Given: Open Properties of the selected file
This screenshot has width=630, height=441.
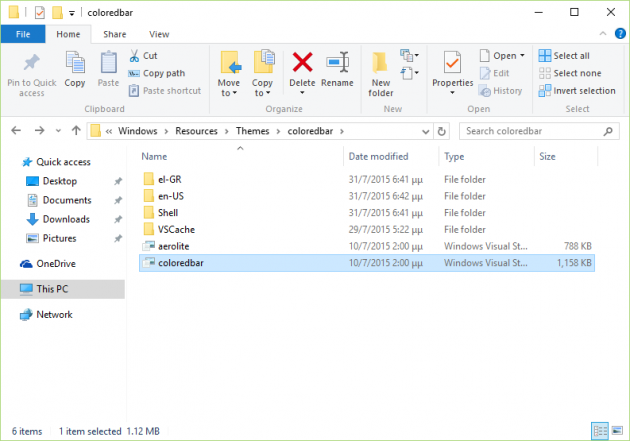Looking at the screenshot, I should pyautogui.click(x=452, y=72).
